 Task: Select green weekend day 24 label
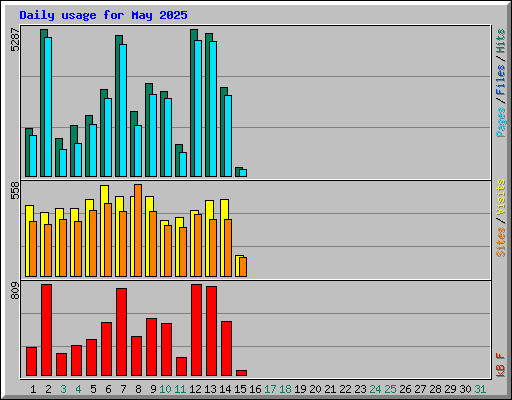375,389
